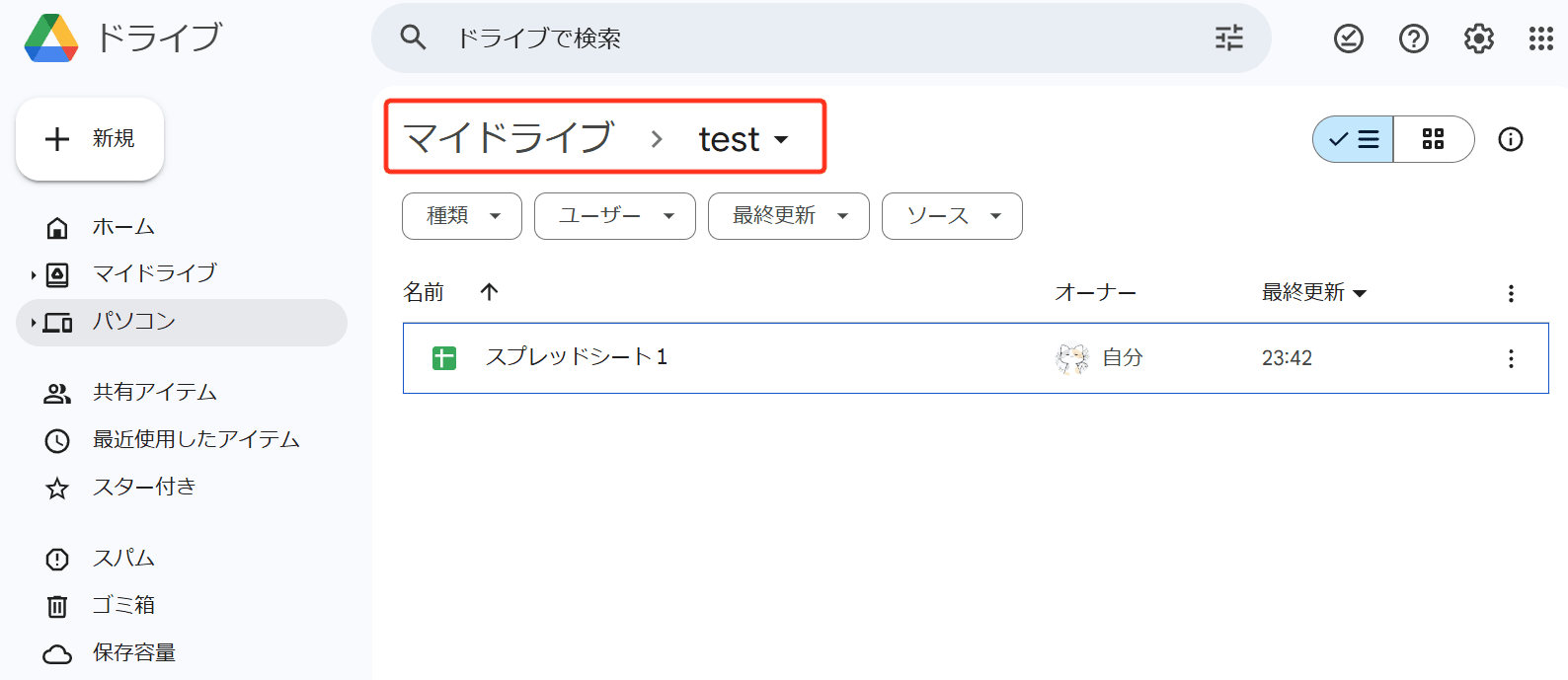
Task: Expand the マイドライブ tree arrow in sidebar
Action: pyautogui.click(x=34, y=275)
